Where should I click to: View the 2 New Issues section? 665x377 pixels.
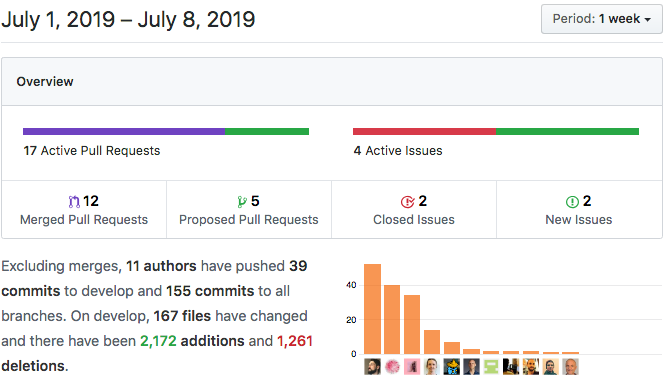click(x=579, y=210)
